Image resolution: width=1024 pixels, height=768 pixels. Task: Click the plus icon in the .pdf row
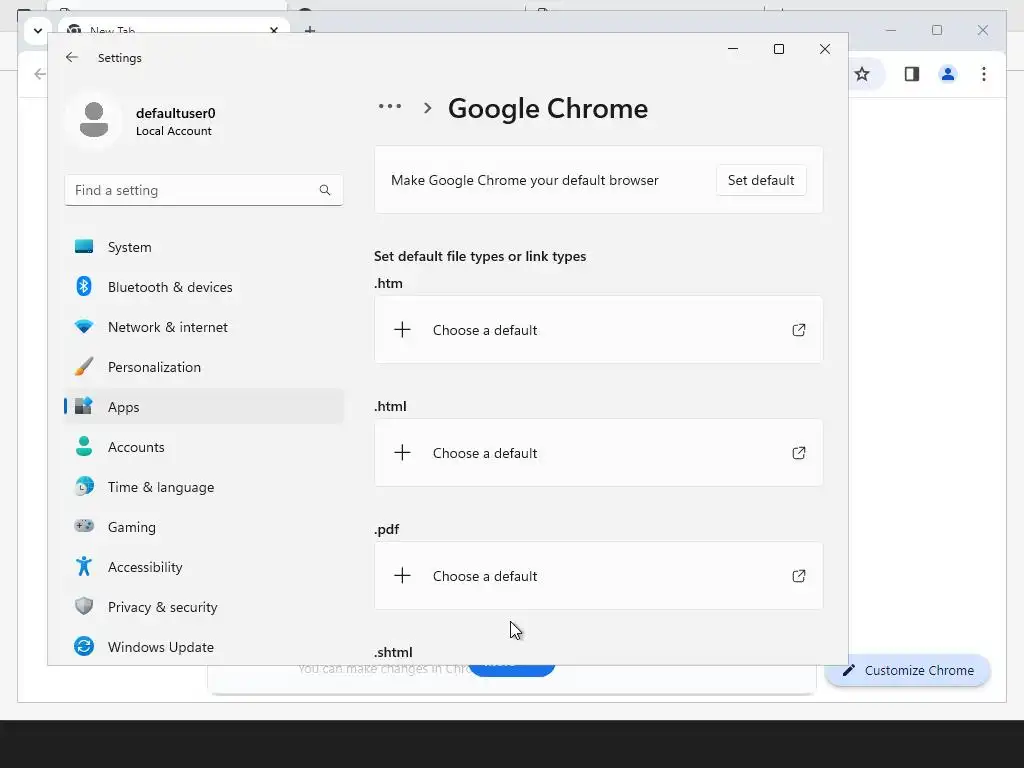coord(402,575)
